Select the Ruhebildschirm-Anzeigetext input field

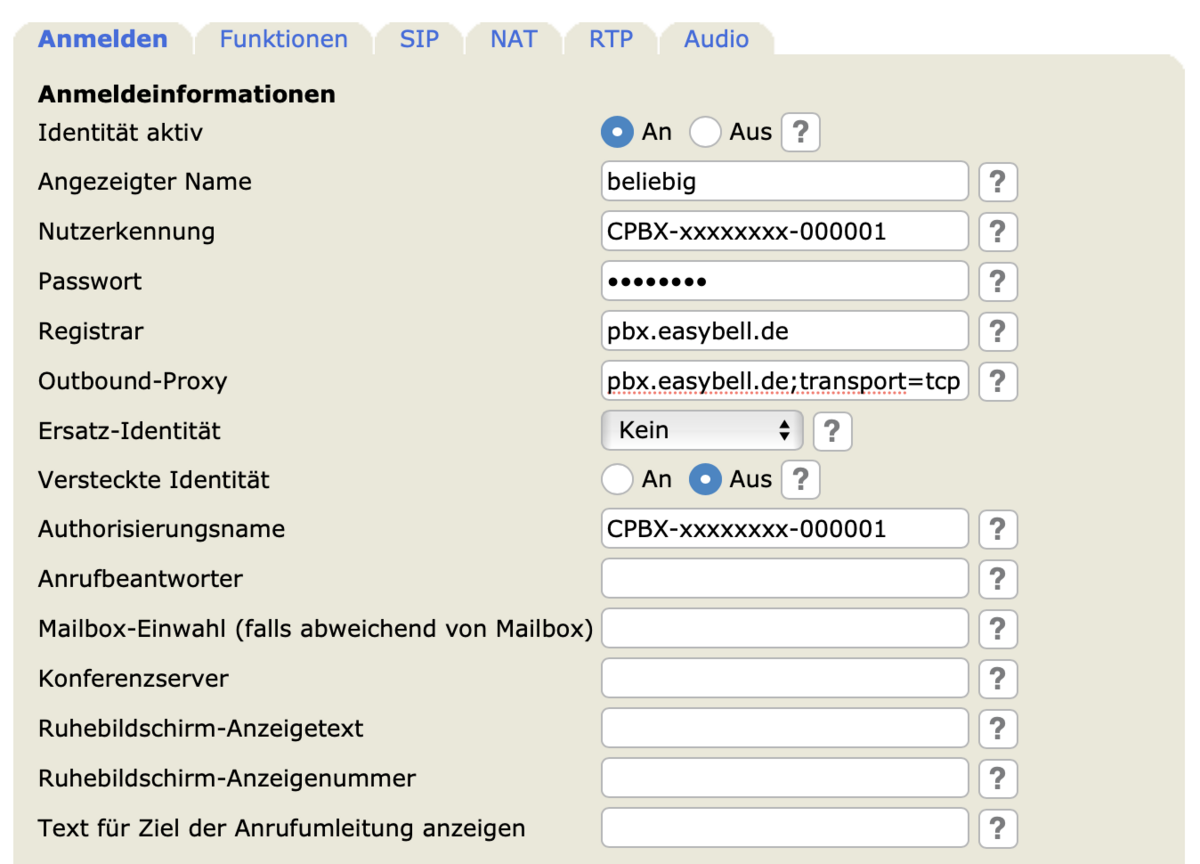pyautogui.click(x=784, y=728)
